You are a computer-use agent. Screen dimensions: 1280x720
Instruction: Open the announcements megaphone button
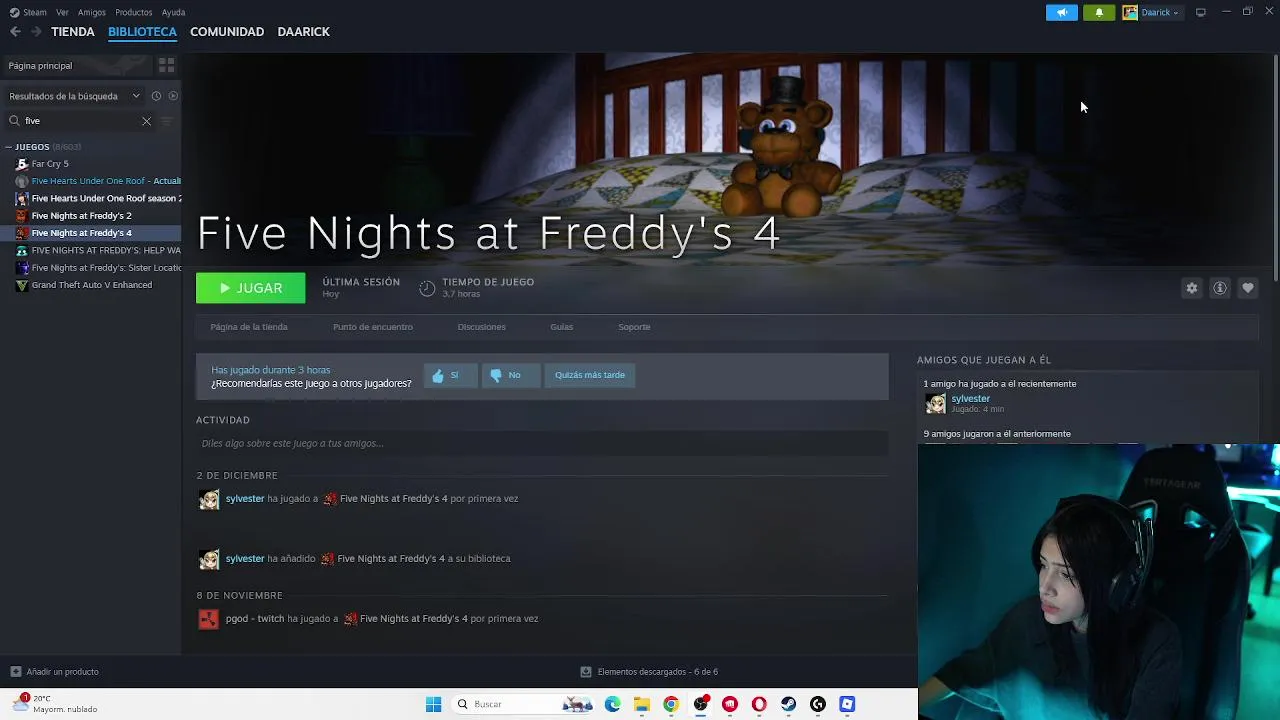click(1062, 12)
